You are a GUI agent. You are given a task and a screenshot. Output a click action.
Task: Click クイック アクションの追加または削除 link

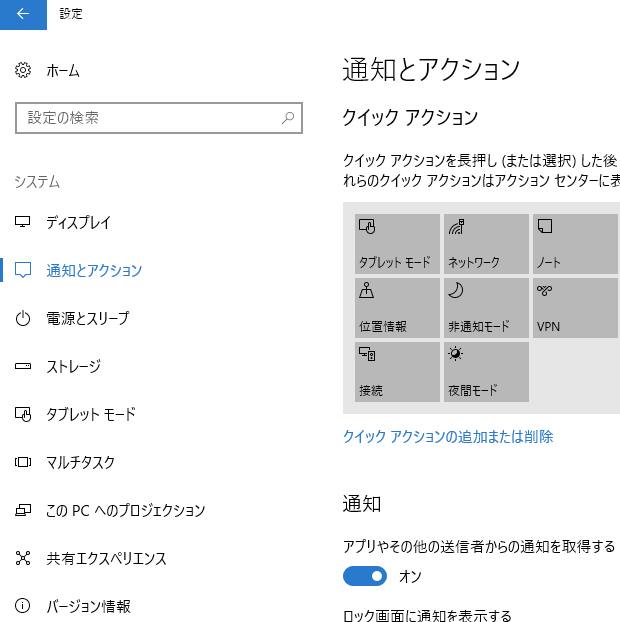point(447,437)
